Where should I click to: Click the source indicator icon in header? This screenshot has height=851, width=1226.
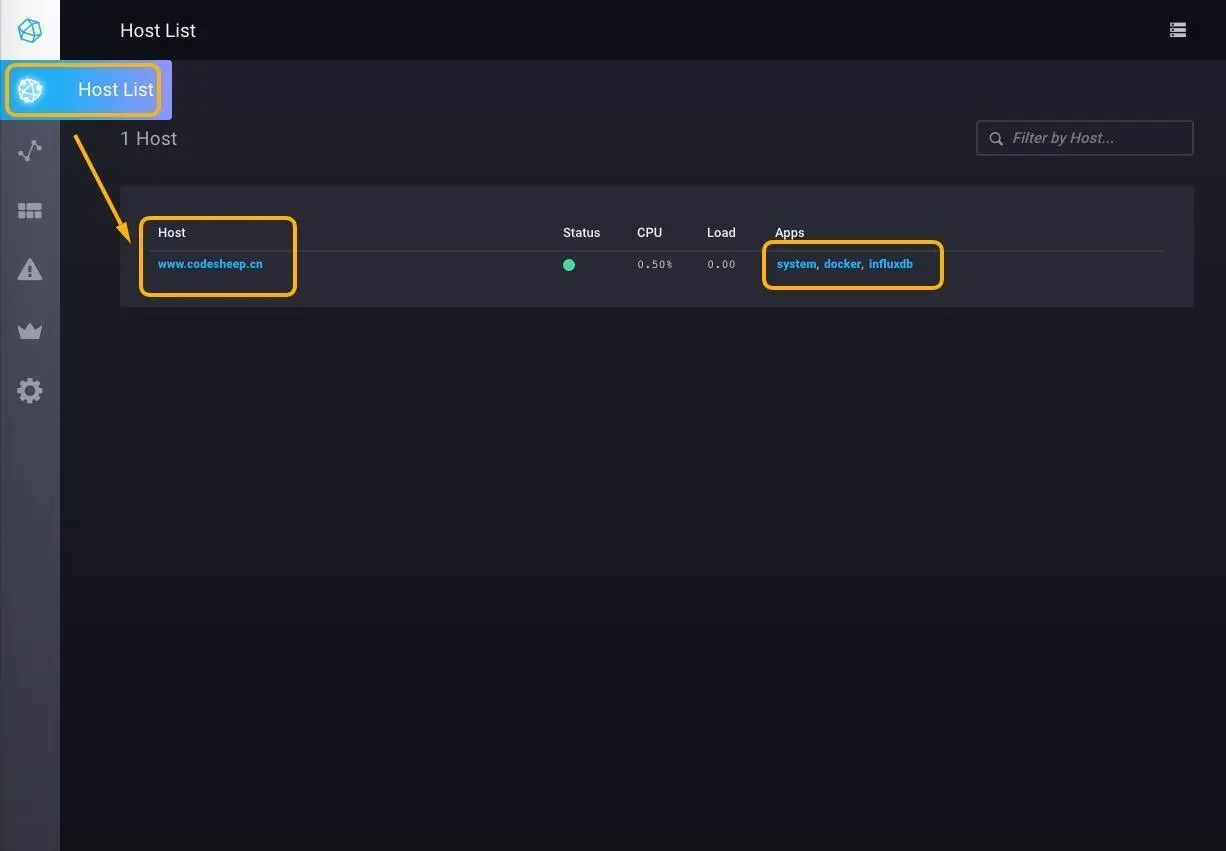[x=1178, y=30]
